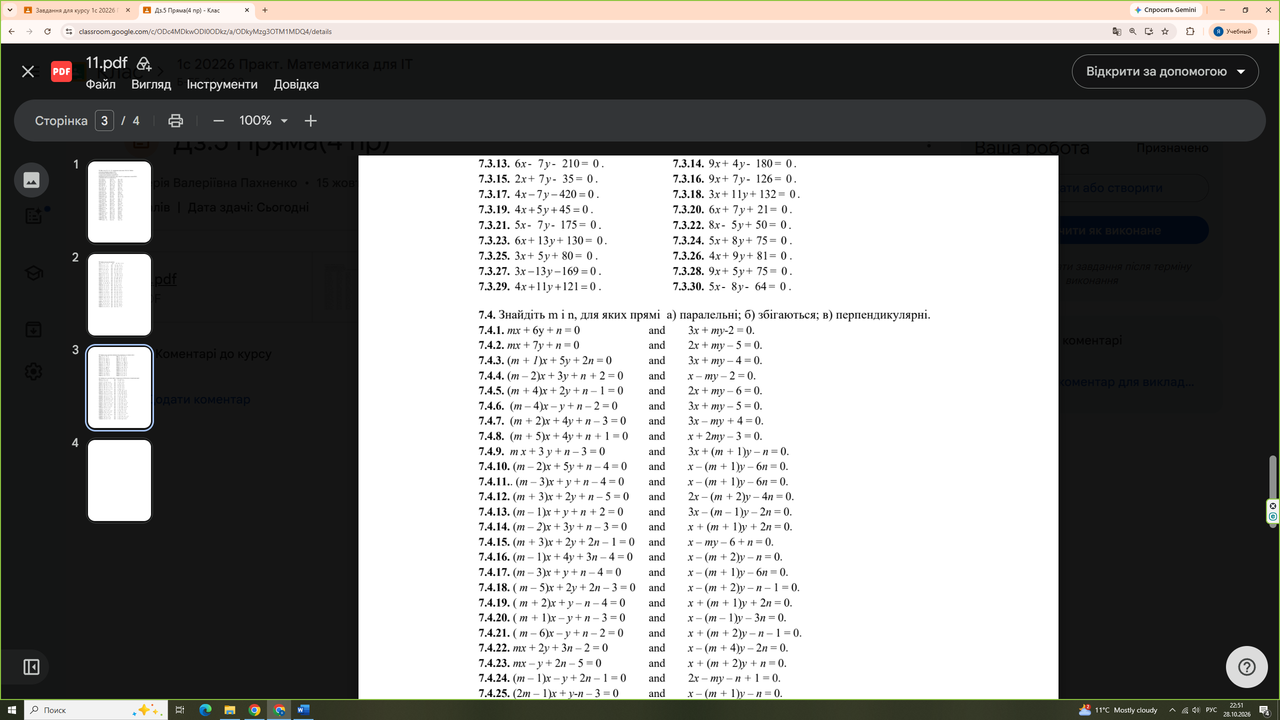
Task: Click the volume speaker icon in system tray
Action: [1196, 710]
